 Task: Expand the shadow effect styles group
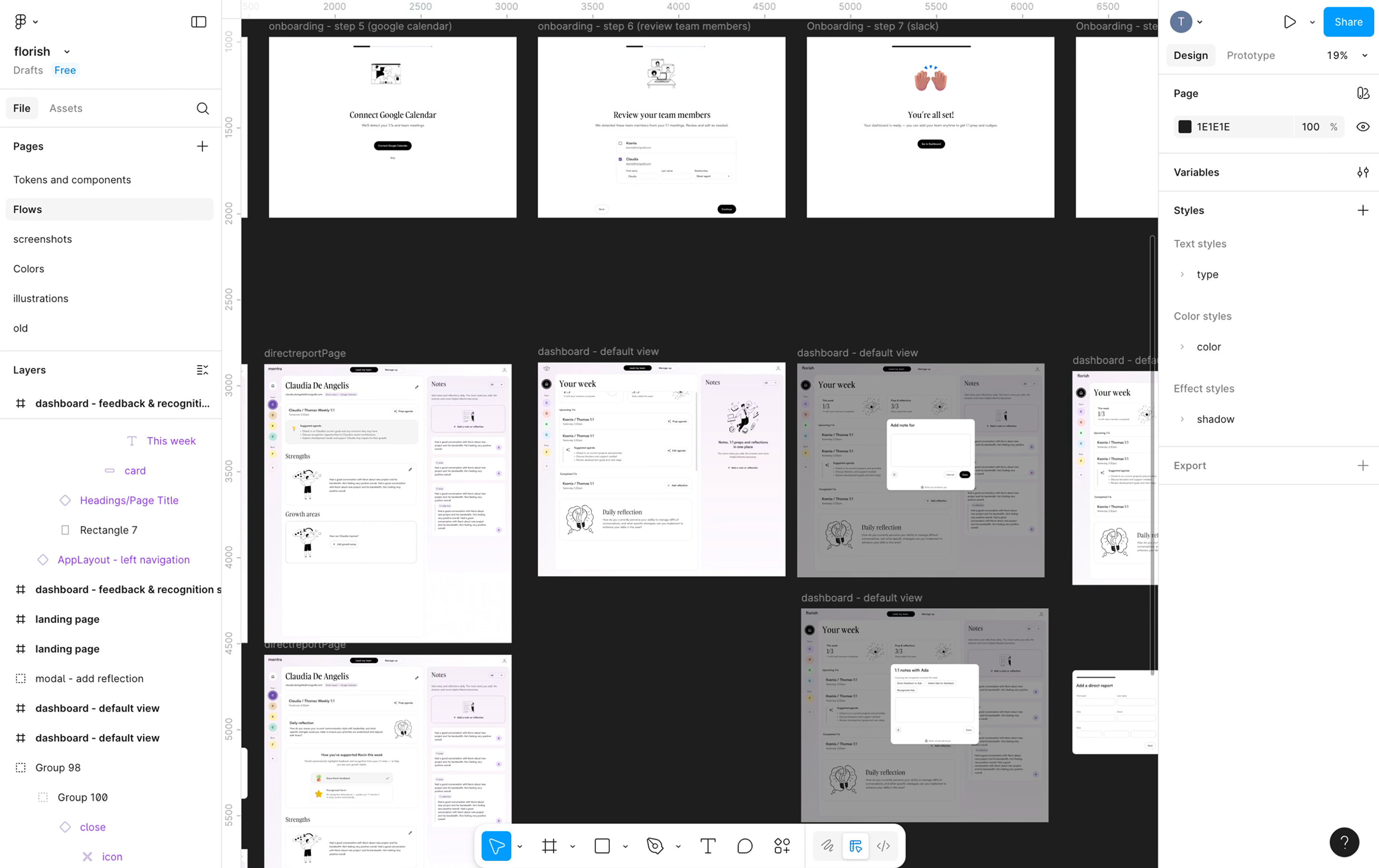pos(1182,419)
